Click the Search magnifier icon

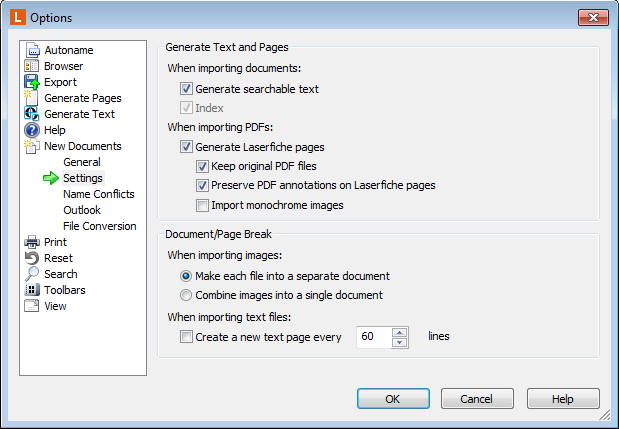pos(32,274)
